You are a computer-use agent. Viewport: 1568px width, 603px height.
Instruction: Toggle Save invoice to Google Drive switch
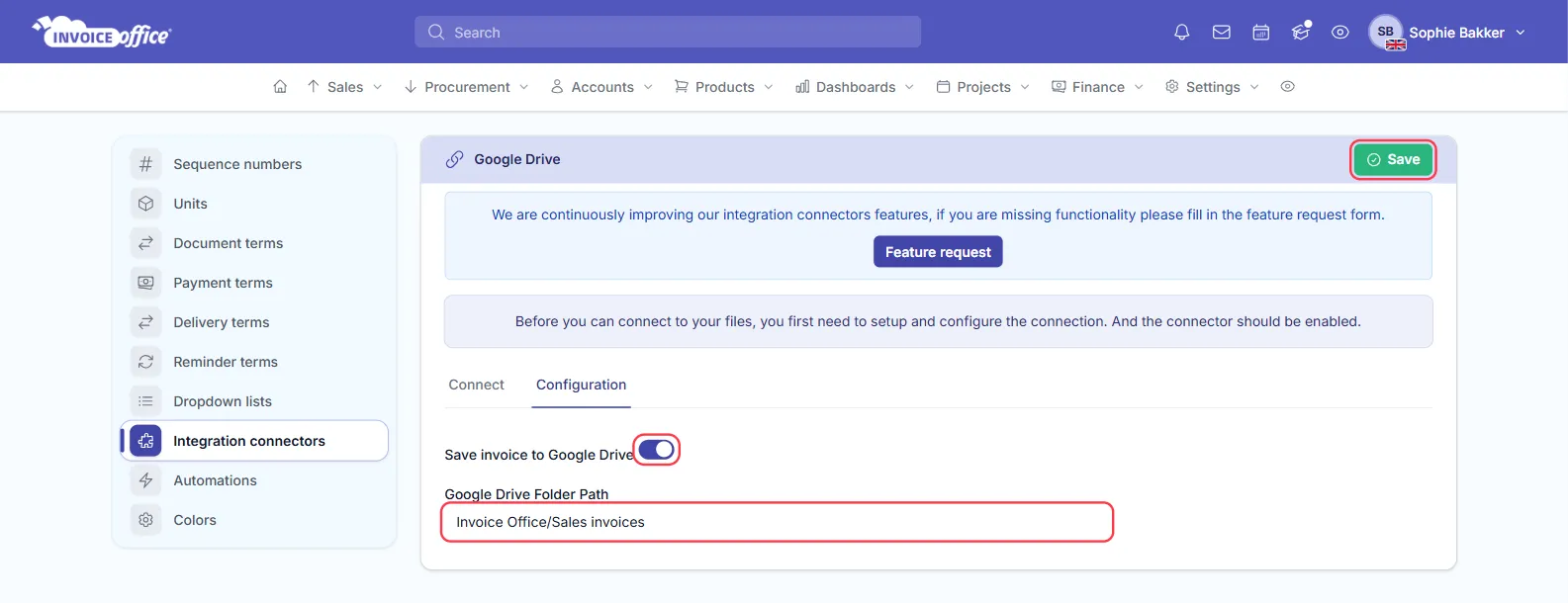[656, 450]
